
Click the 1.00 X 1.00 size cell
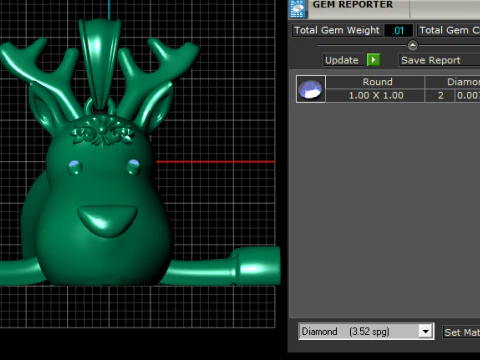pyautogui.click(x=375, y=96)
